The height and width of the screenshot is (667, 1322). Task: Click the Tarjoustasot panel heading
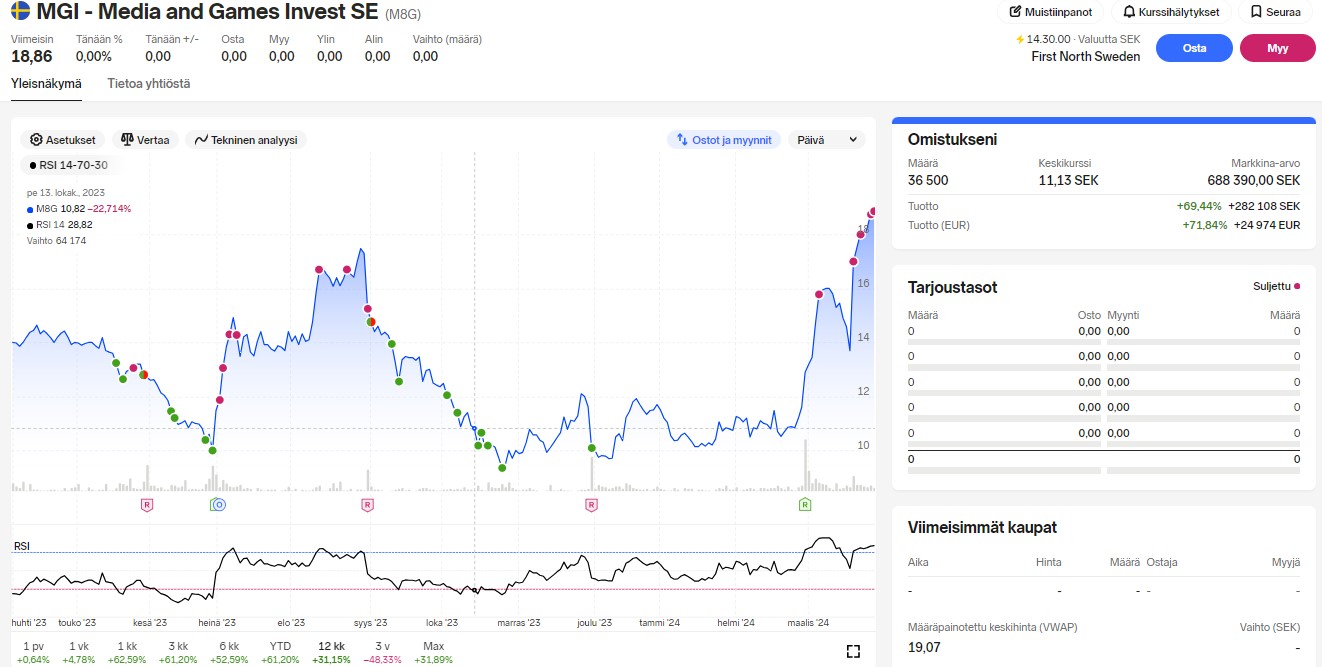click(952, 287)
